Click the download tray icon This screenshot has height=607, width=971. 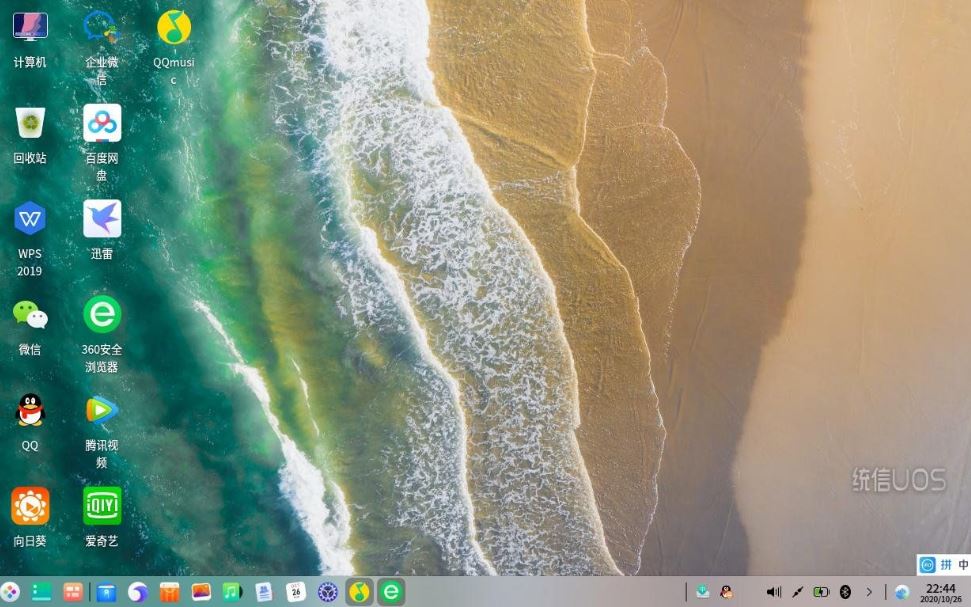(702, 592)
